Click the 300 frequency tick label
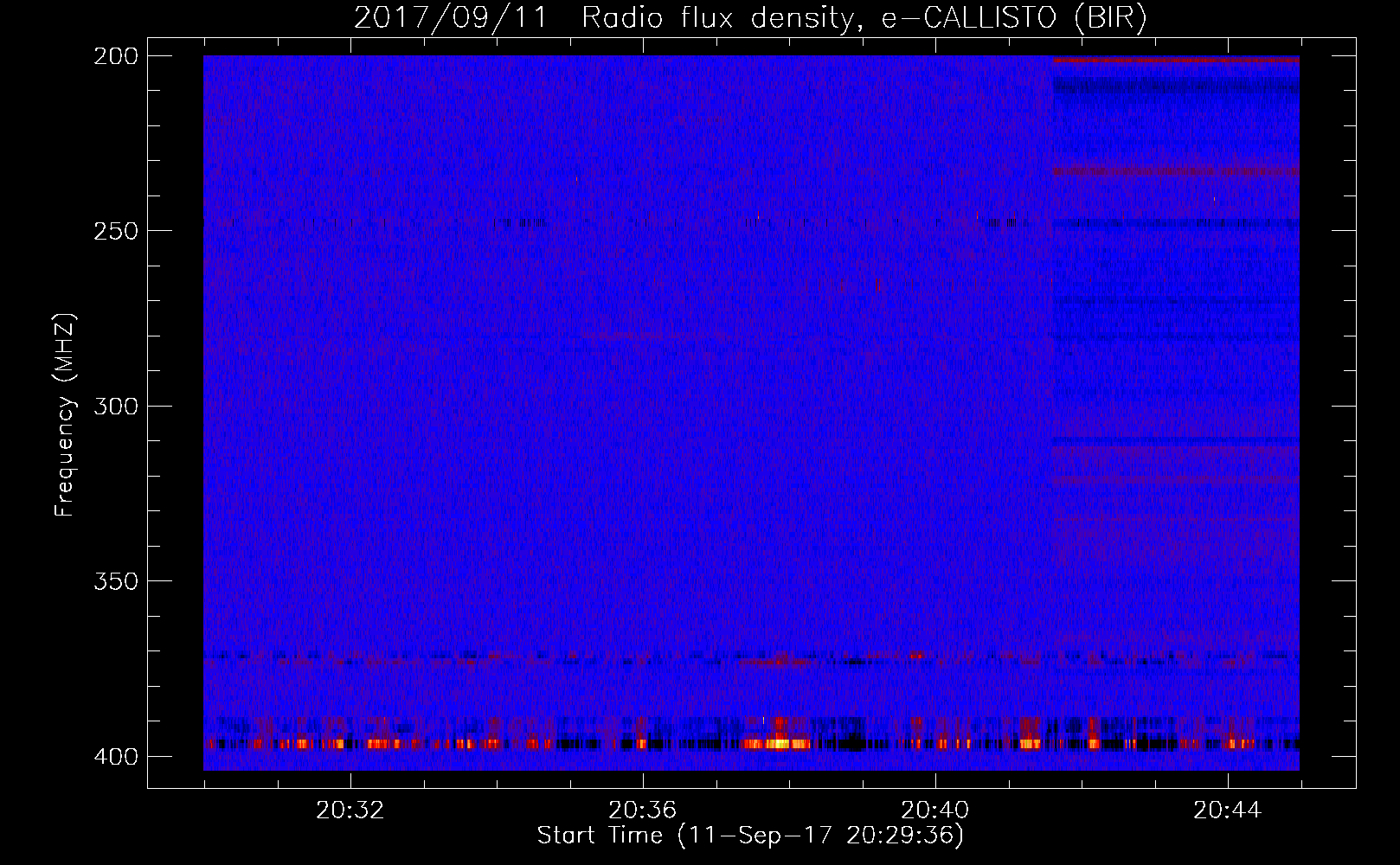Viewport: 1400px width, 865px height. [115, 407]
